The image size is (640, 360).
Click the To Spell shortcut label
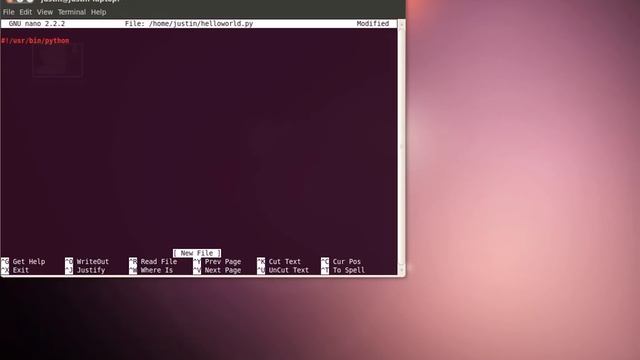coord(349,270)
